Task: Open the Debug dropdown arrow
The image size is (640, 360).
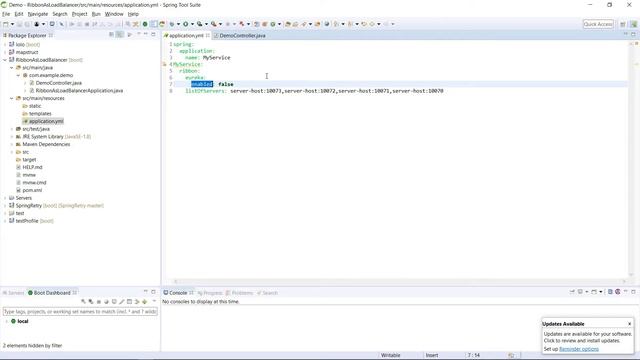Action: (x=178, y=24)
